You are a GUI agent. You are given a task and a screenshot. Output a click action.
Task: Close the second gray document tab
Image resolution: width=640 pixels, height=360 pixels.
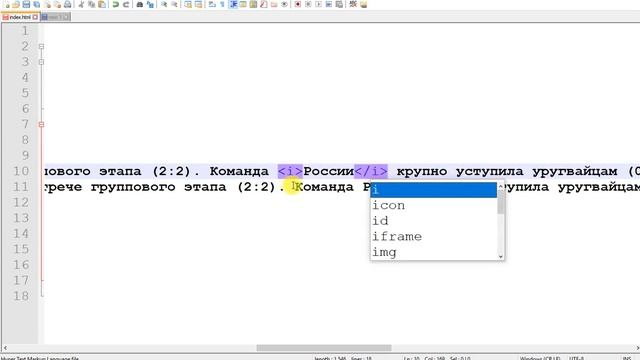[x=67, y=17]
